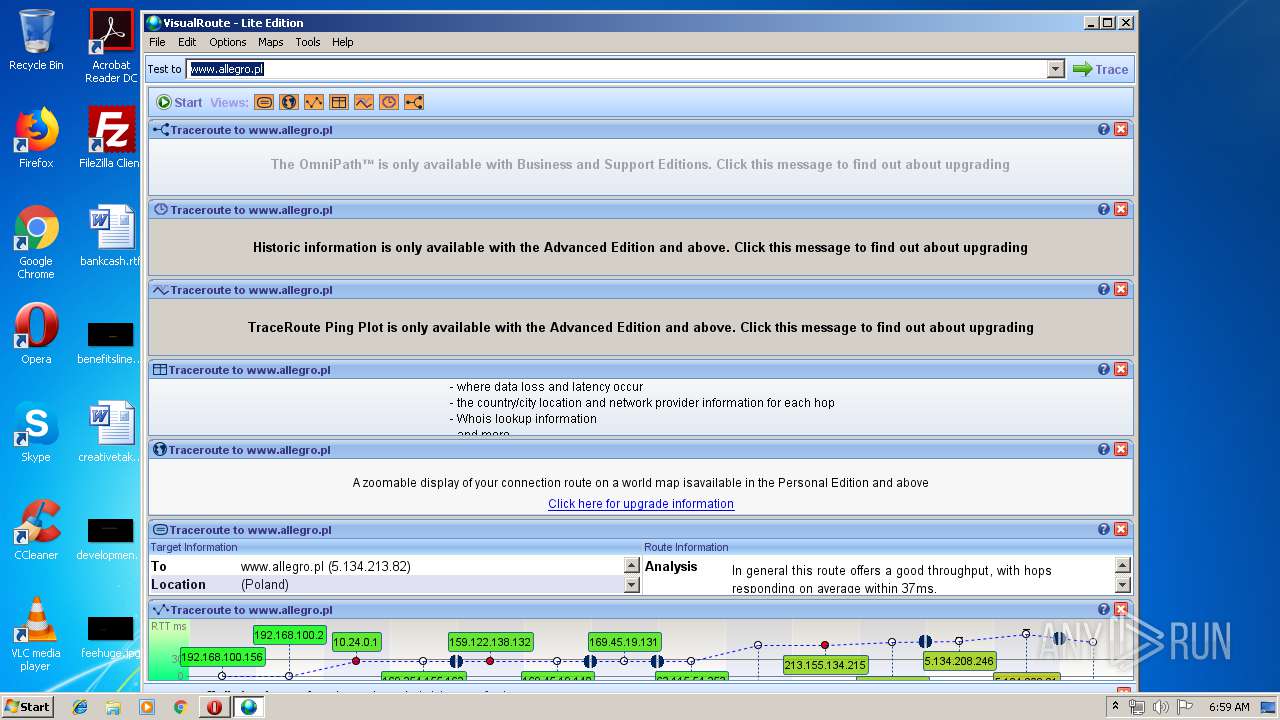Open the Summary view icon in Views
This screenshot has height=720, width=1280.
click(264, 102)
